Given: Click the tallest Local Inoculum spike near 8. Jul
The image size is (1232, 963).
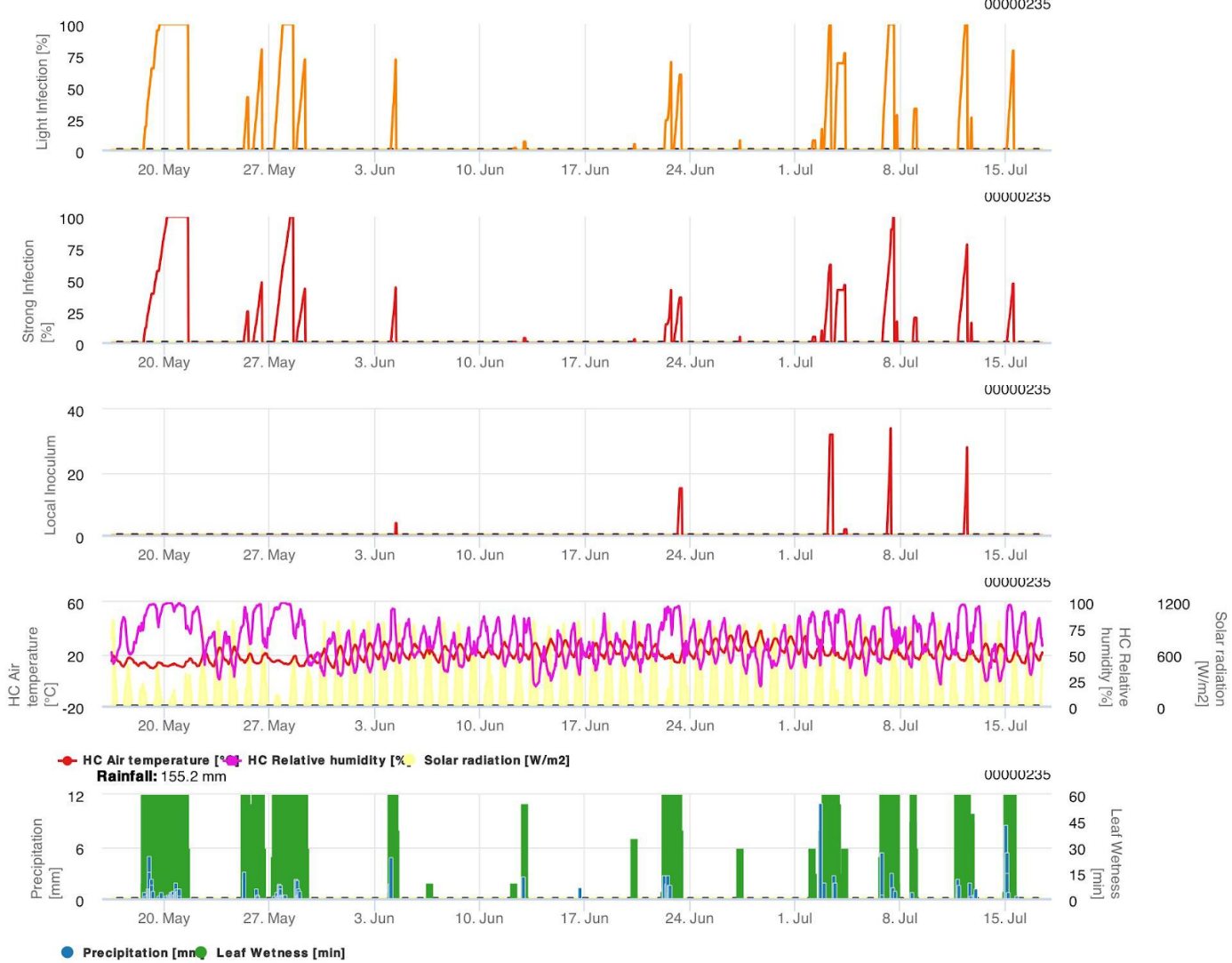Looking at the screenshot, I should click(891, 432).
